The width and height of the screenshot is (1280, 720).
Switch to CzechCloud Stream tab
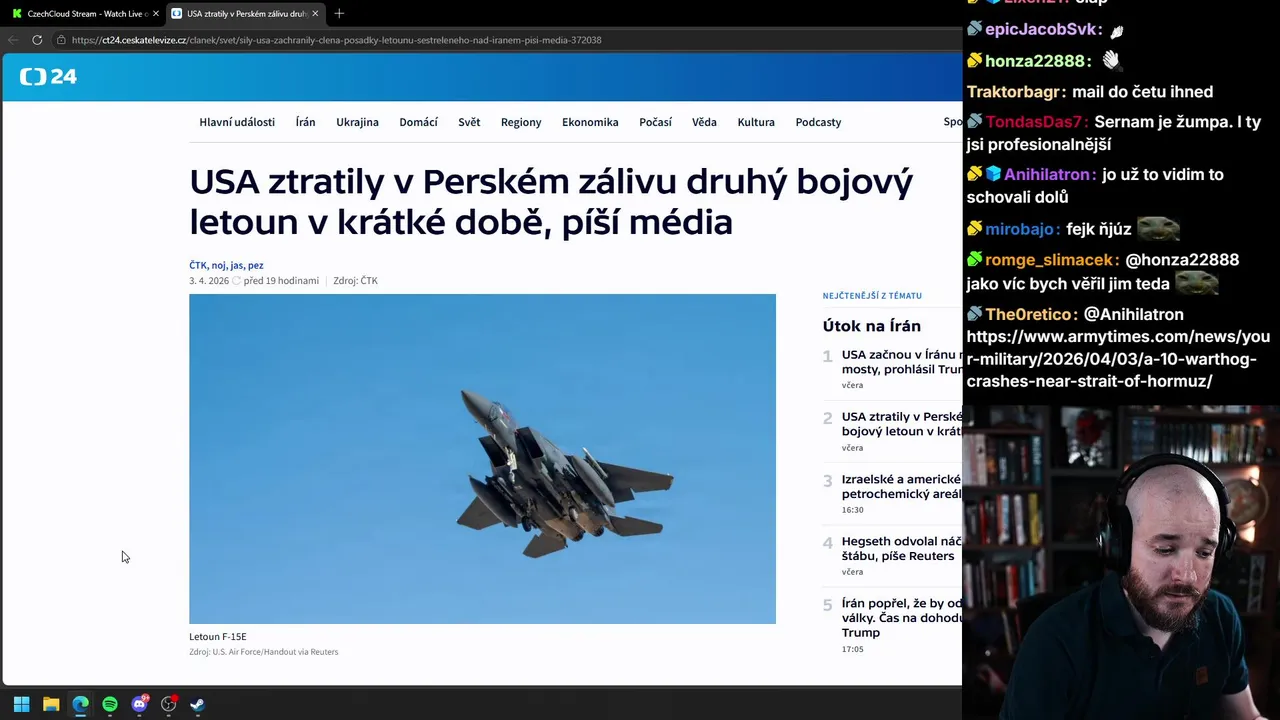[x=84, y=14]
